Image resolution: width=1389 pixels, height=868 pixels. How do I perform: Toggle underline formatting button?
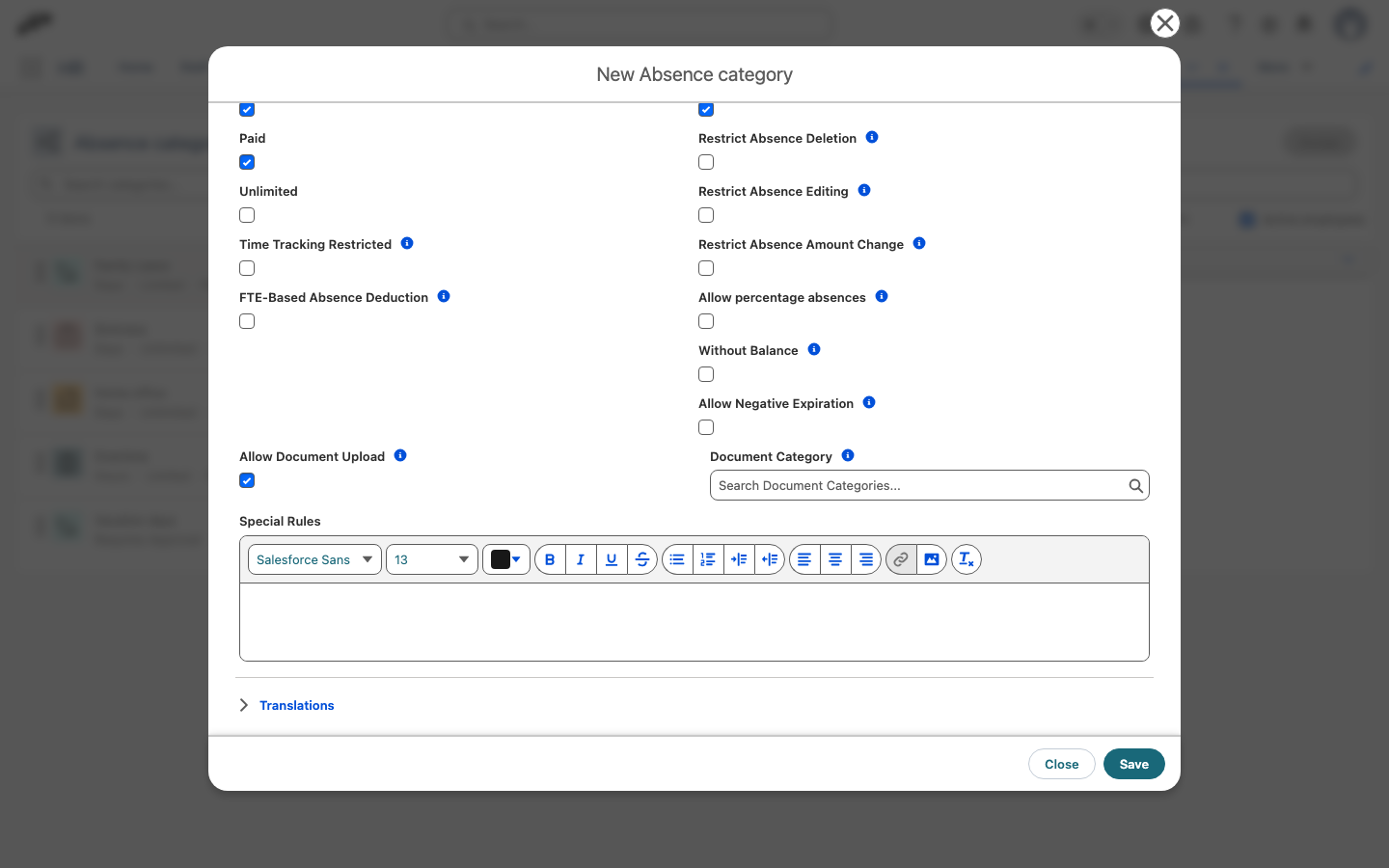tap(612, 559)
